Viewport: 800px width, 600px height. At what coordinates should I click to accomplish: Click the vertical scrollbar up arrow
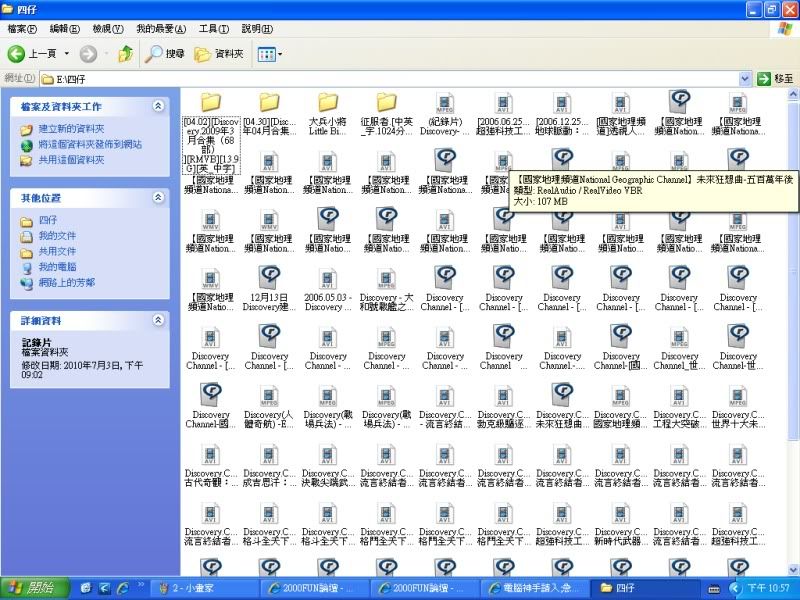click(x=793, y=94)
